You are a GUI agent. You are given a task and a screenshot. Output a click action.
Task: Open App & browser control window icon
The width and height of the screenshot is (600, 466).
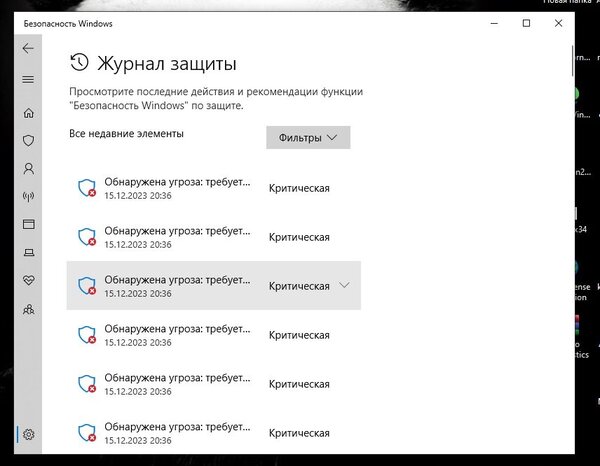29,224
